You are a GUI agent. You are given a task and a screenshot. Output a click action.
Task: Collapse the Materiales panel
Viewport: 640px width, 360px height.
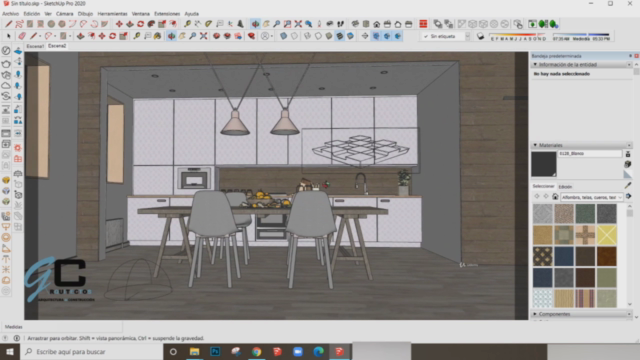(x=535, y=145)
